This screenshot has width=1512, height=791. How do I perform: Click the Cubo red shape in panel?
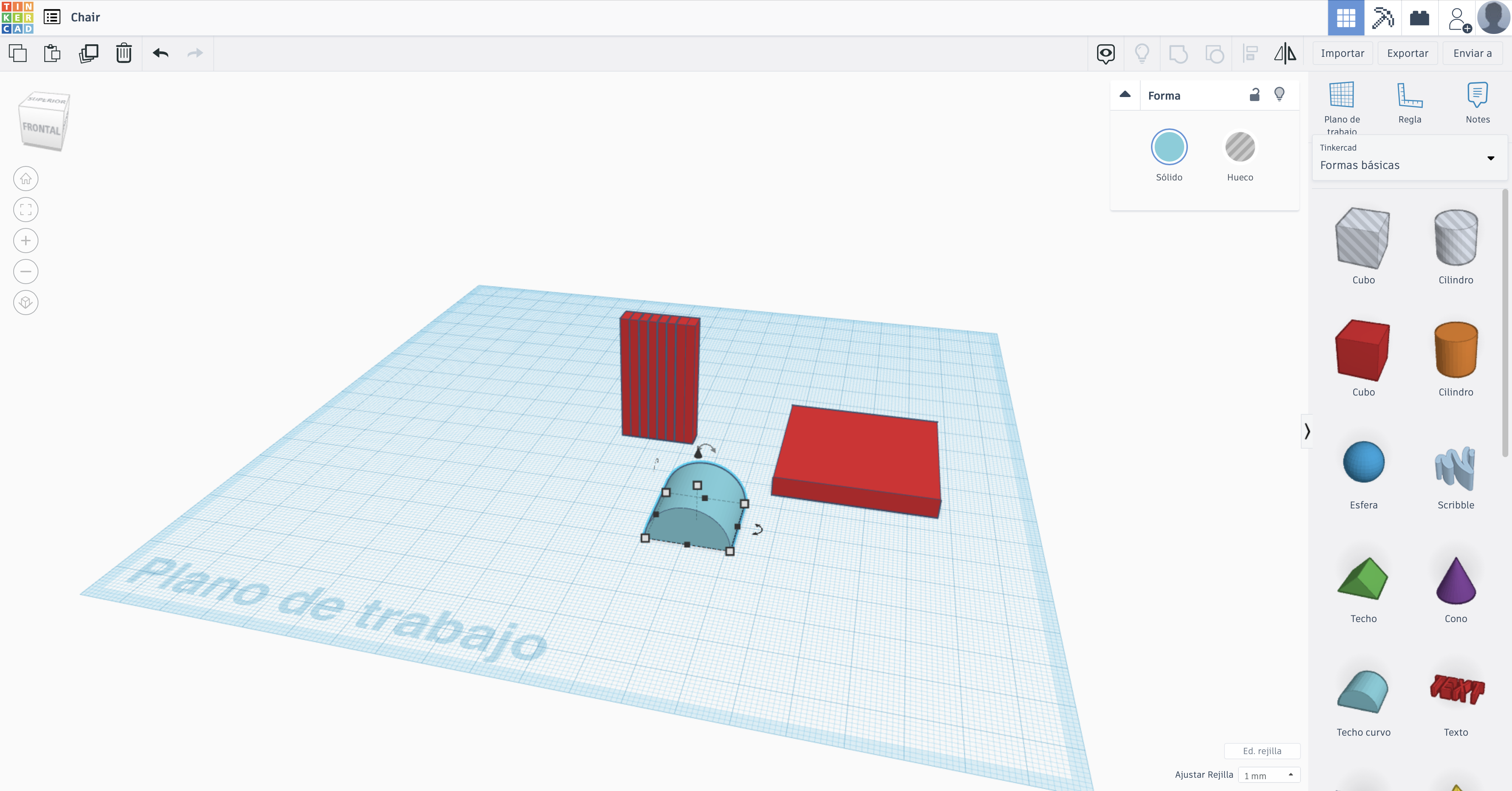[x=1363, y=350]
